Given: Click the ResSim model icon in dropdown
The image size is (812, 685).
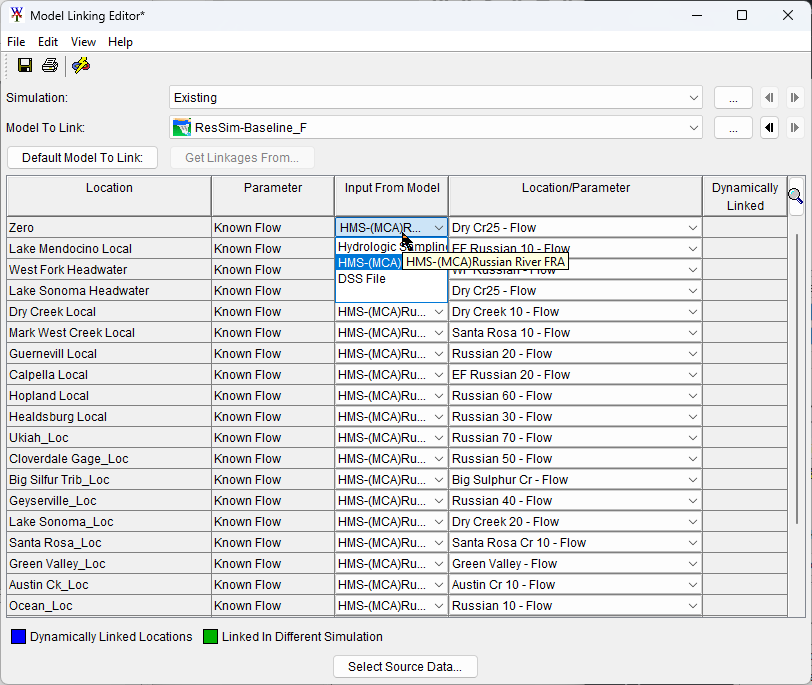Looking at the screenshot, I should (182, 128).
